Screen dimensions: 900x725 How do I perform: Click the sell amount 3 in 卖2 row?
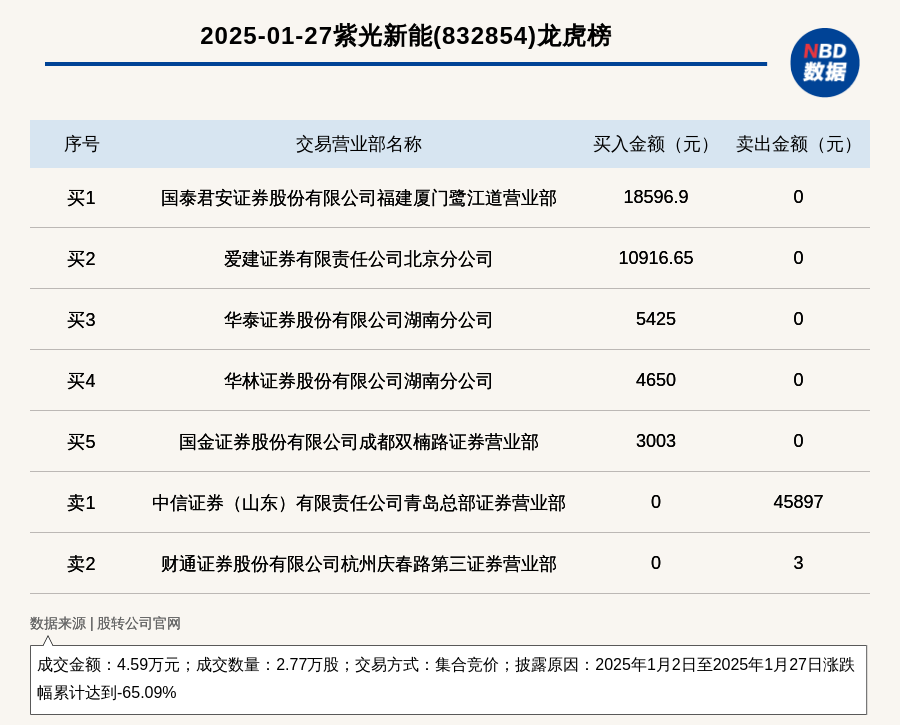coord(798,563)
